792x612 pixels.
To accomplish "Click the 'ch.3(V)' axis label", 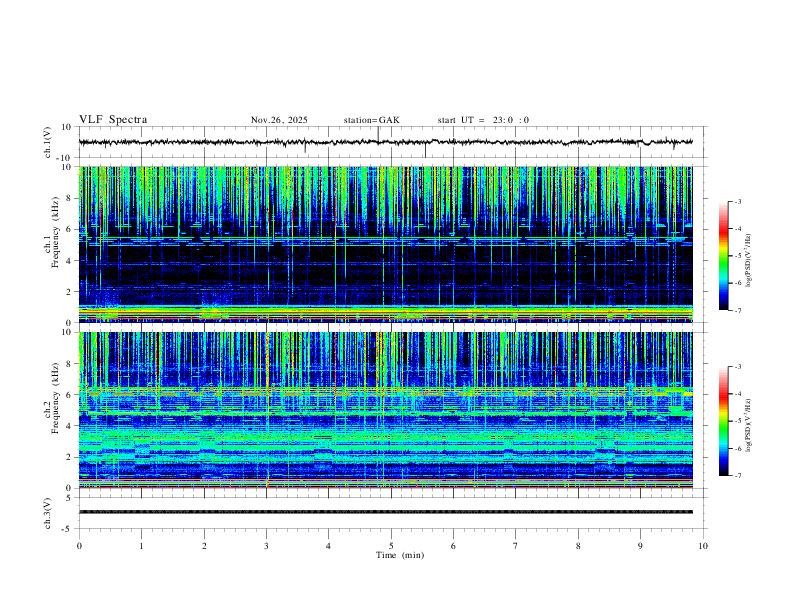I will tap(48, 513).
